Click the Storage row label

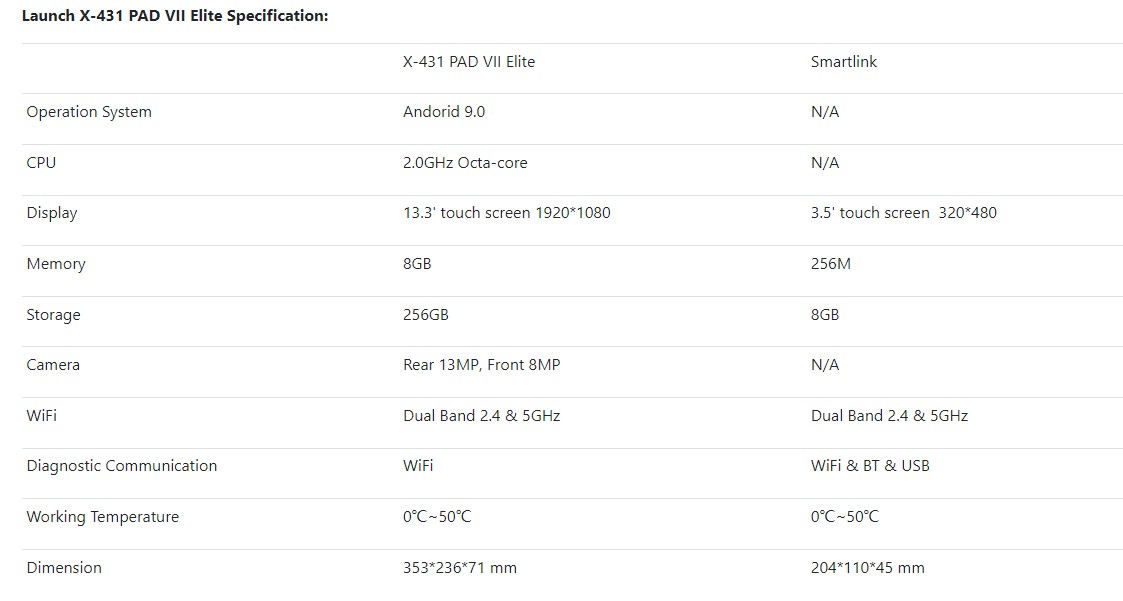click(54, 315)
